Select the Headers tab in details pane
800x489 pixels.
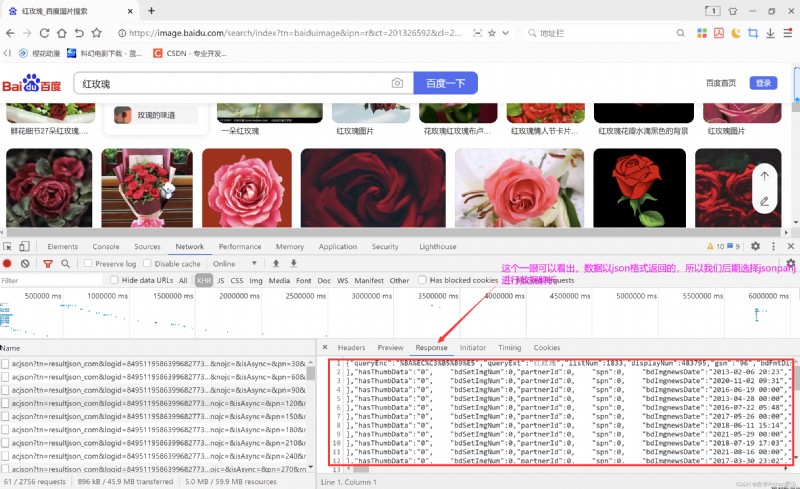[x=352, y=348]
